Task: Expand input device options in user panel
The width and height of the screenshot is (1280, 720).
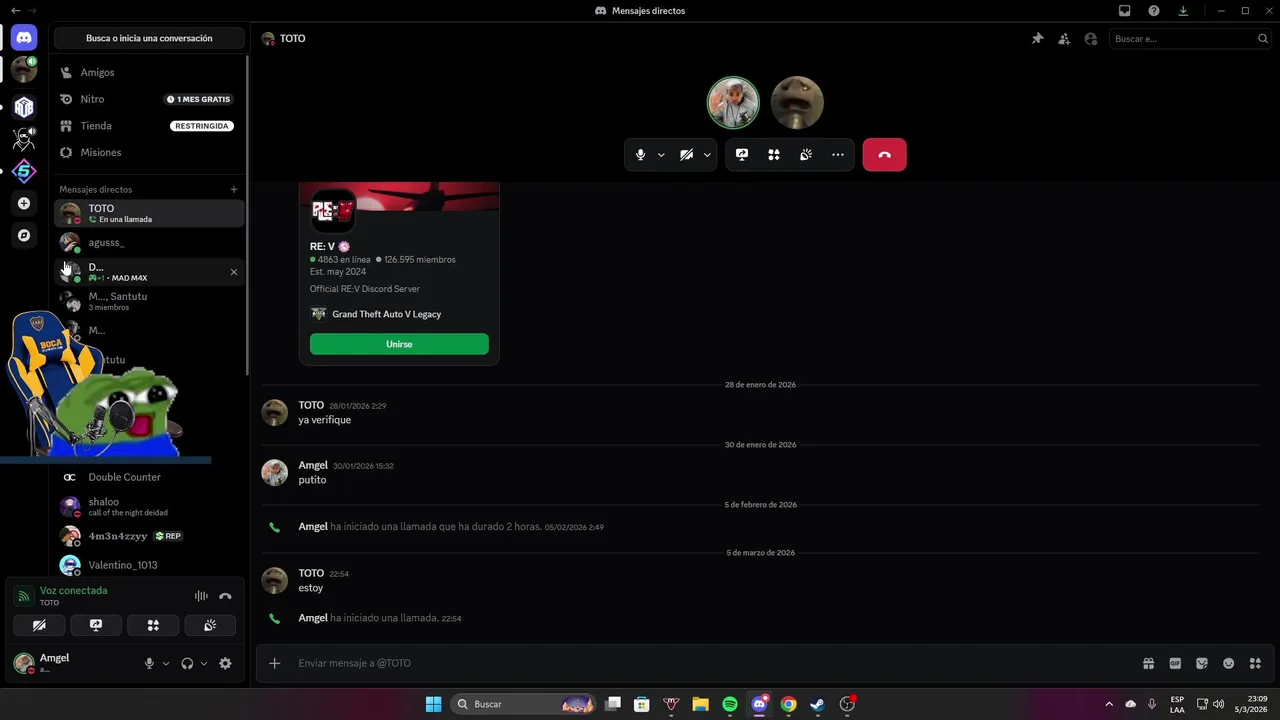Action: pyautogui.click(x=166, y=663)
